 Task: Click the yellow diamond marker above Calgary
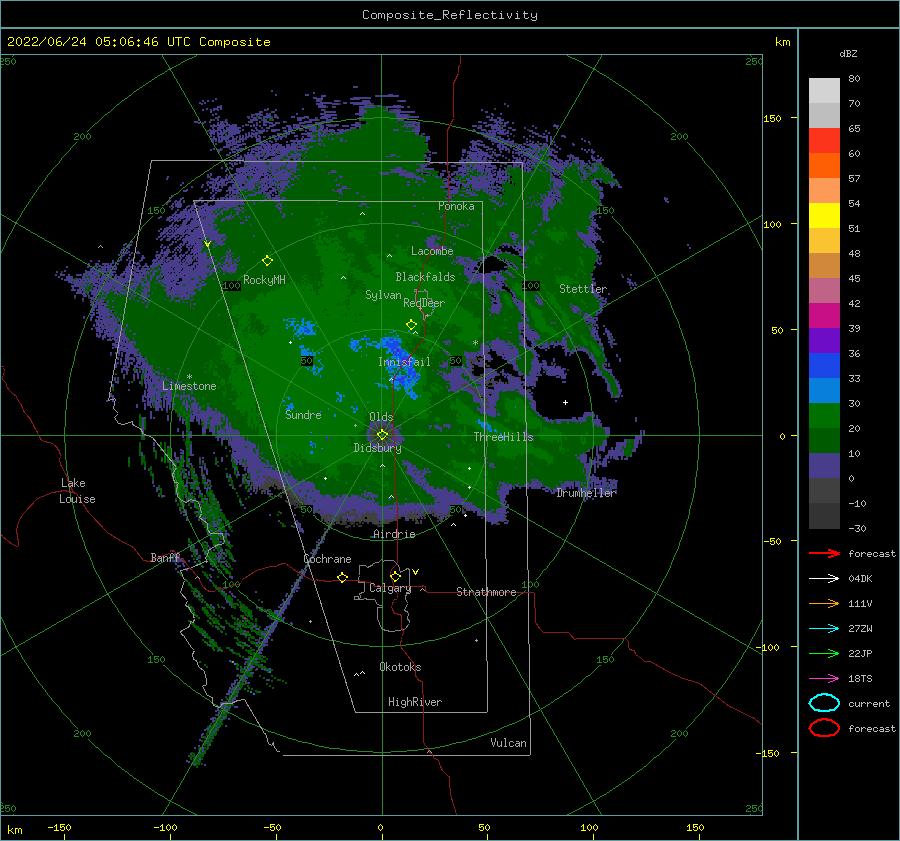point(395,576)
